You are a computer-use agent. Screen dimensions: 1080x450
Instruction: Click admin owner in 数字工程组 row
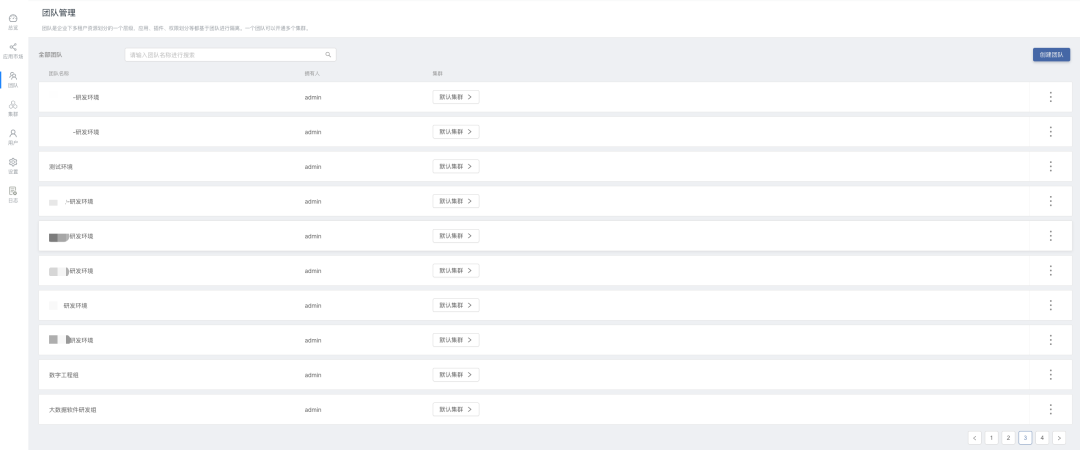tap(313, 375)
